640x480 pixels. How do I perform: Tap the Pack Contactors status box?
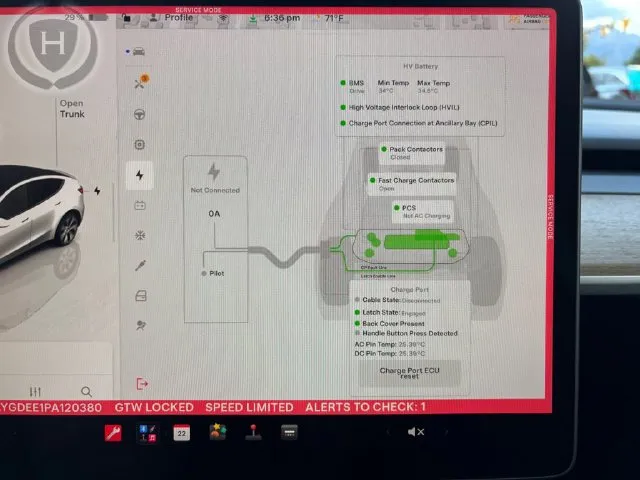pos(412,153)
